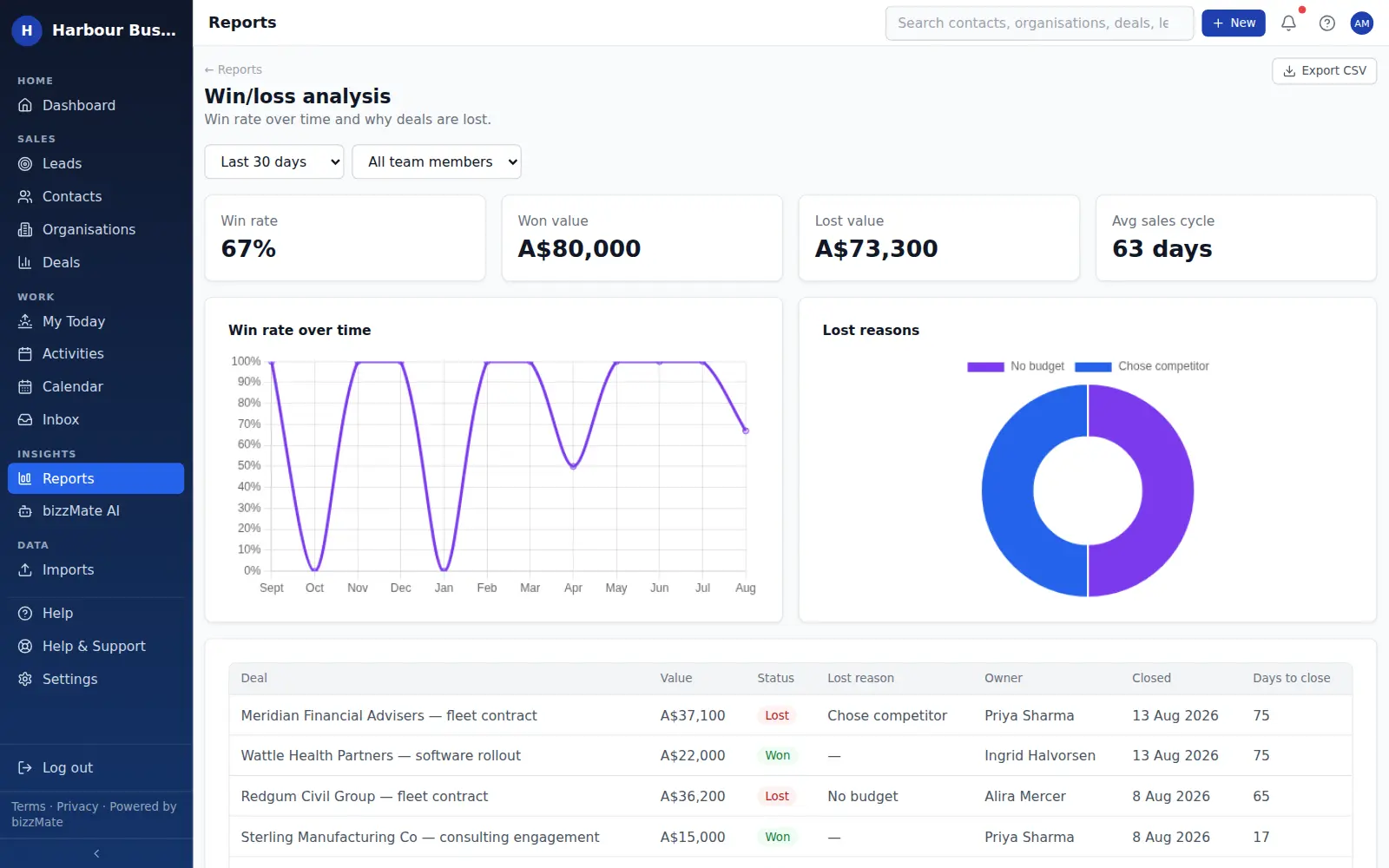Collapse the sidebar with the chevron

click(96, 854)
